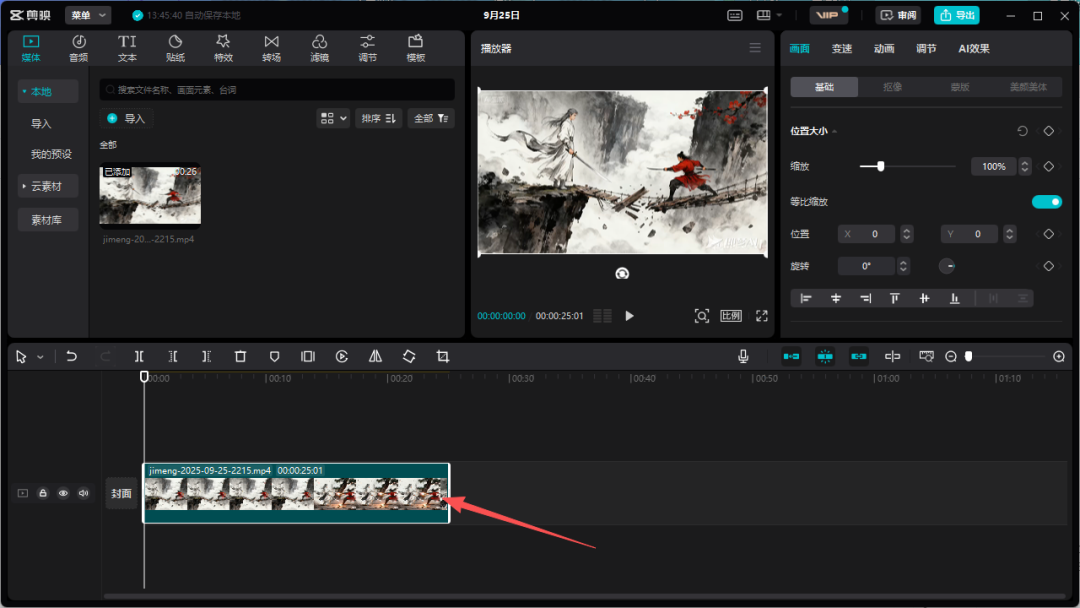Click the 缩放 scale slider handle

880,166
